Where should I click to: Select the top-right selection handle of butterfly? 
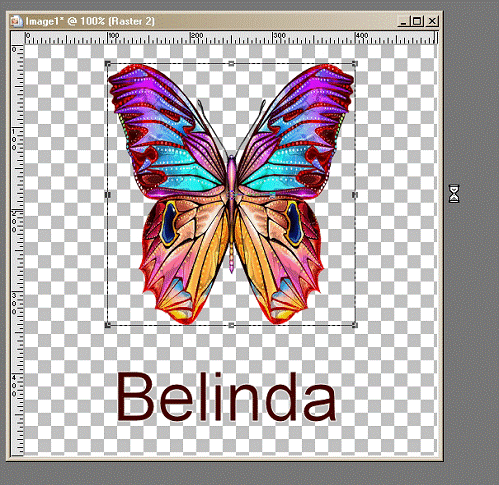[x=355, y=63]
